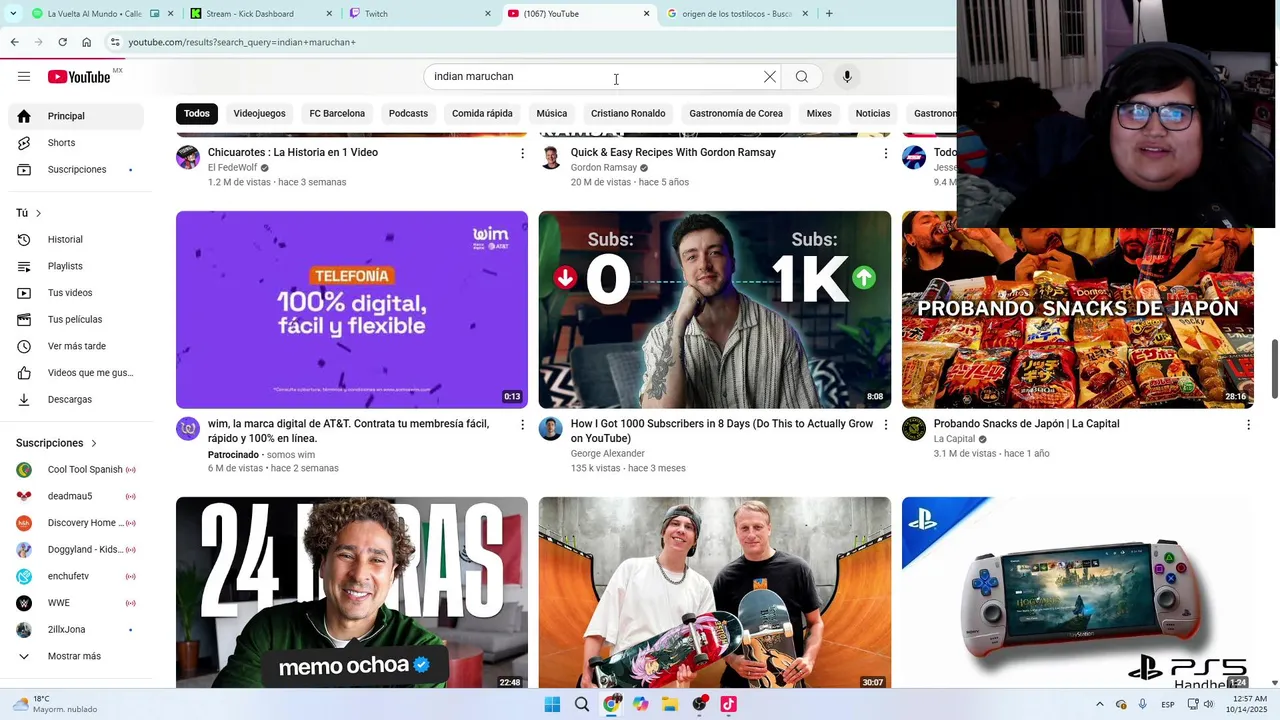The height and width of the screenshot is (720, 1280).
Task: Open Videos que me gustan list
Action: [x=76, y=373]
